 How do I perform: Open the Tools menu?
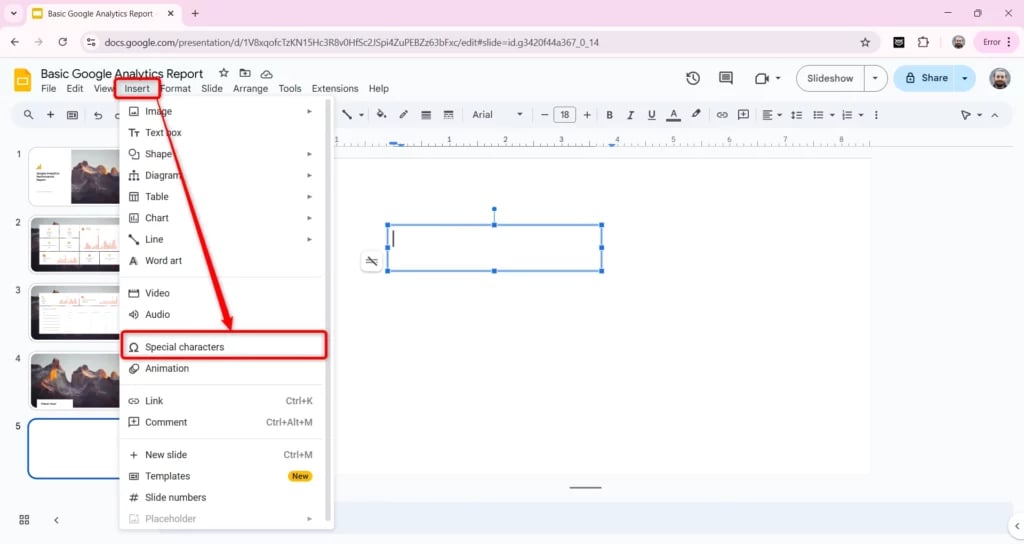coord(290,89)
